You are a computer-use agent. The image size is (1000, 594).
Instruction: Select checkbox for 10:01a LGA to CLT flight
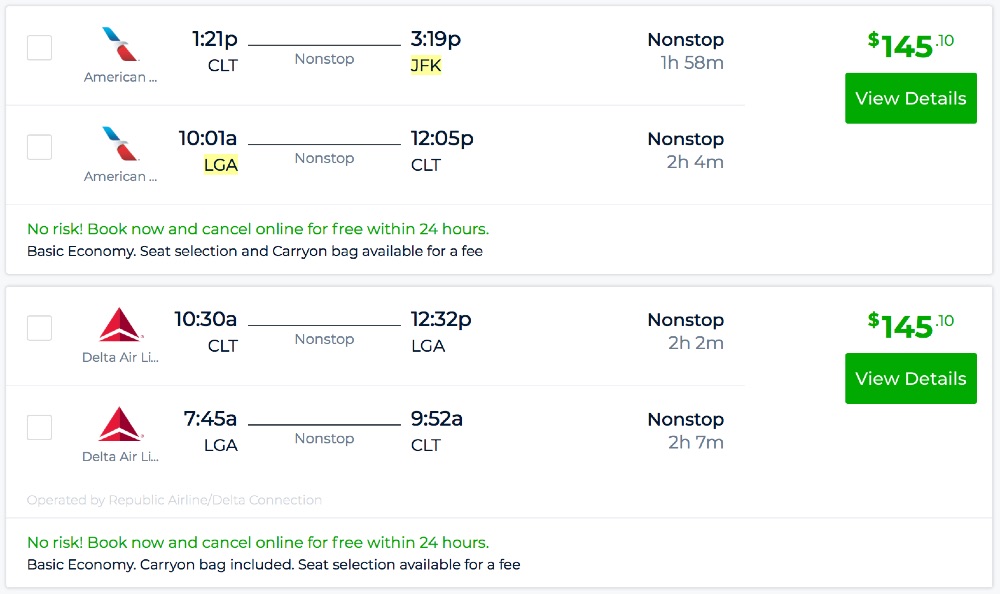point(39,147)
